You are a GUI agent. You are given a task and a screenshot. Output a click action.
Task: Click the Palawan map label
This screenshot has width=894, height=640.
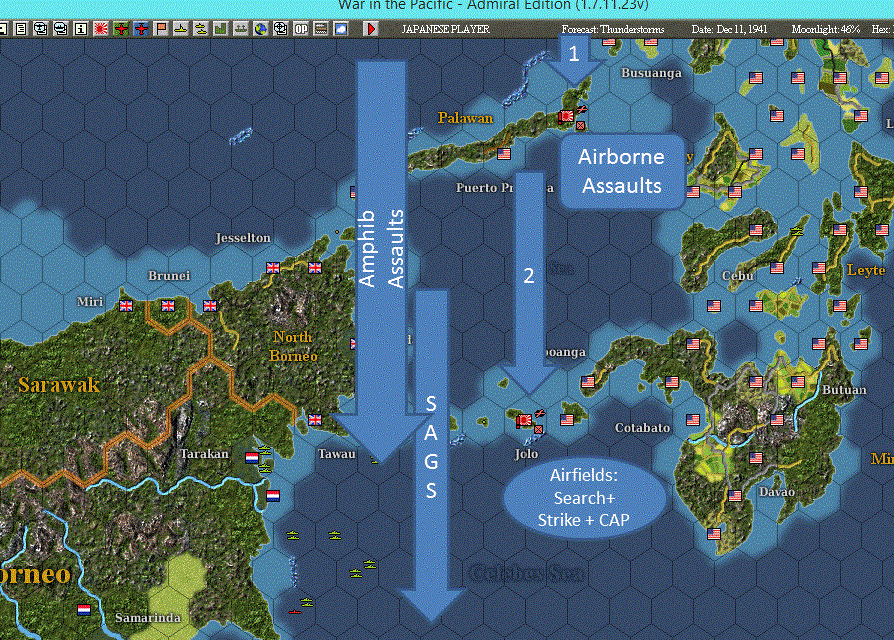coord(465,118)
